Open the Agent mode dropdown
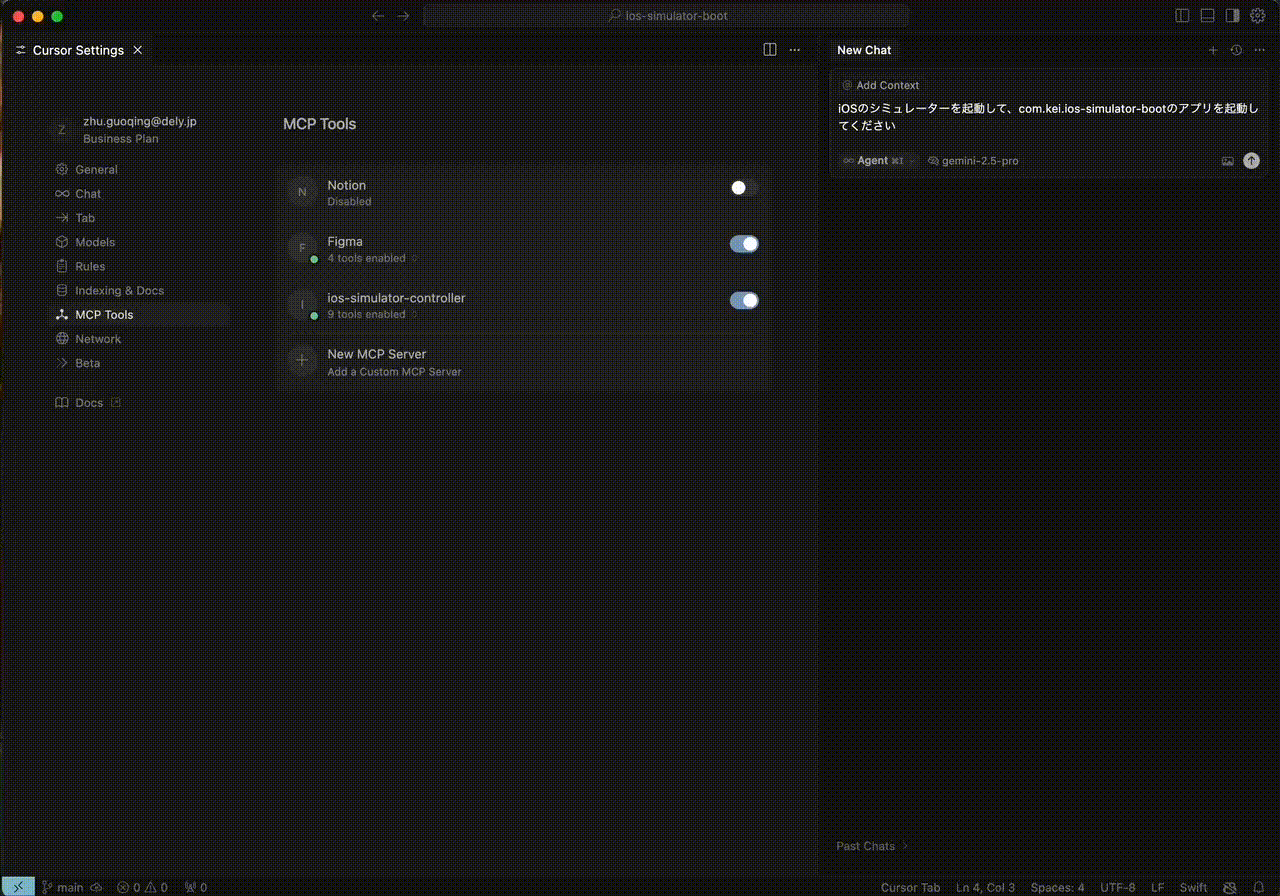The width and height of the screenshot is (1280, 896). [x=878, y=161]
